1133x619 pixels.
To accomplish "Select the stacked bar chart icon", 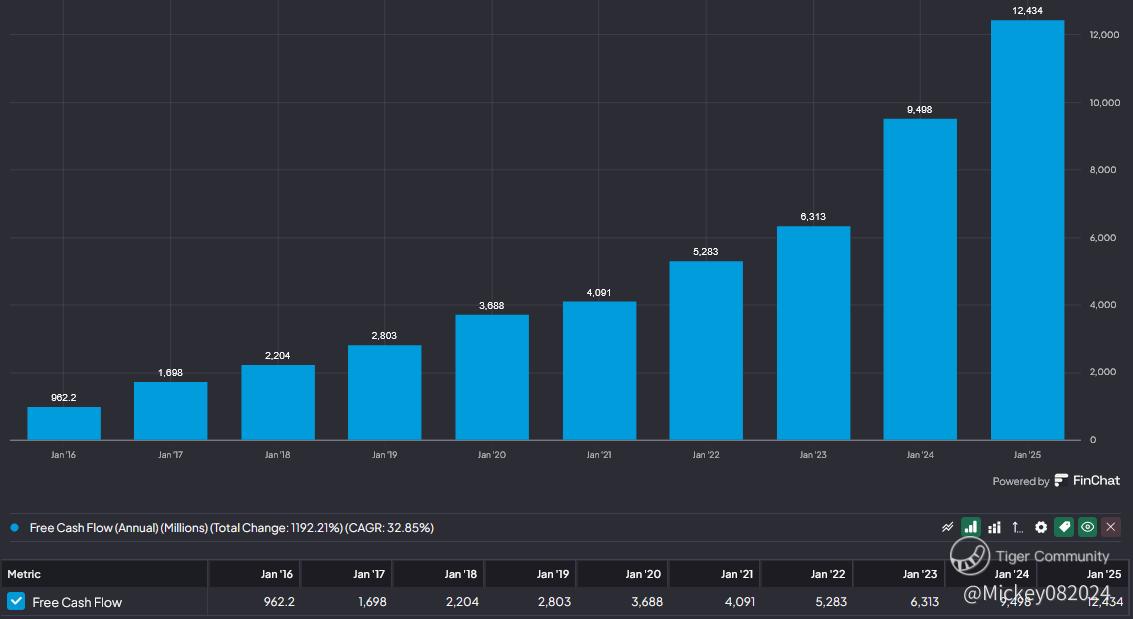I will (x=994, y=527).
